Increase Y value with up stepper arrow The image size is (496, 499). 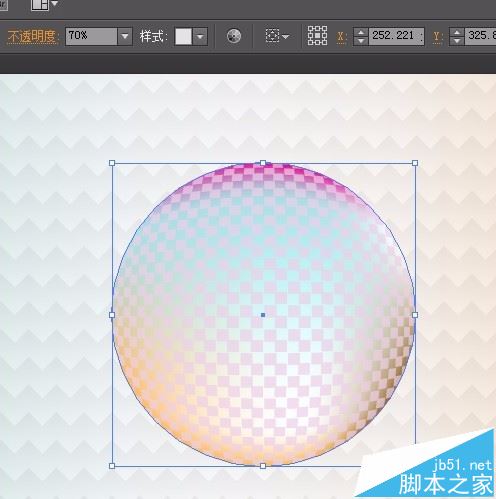pyautogui.click(x=457, y=32)
